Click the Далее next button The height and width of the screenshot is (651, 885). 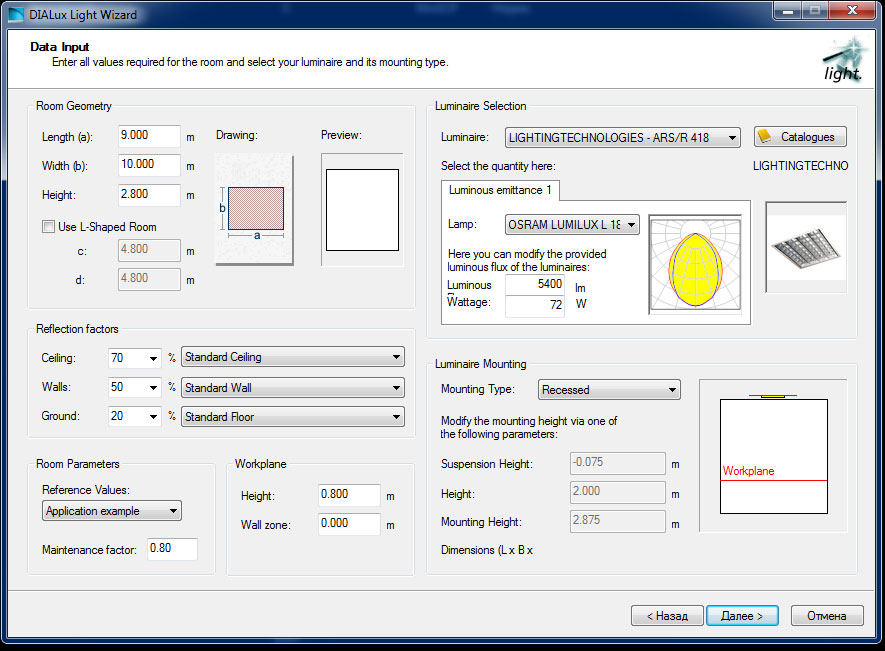(x=741, y=616)
